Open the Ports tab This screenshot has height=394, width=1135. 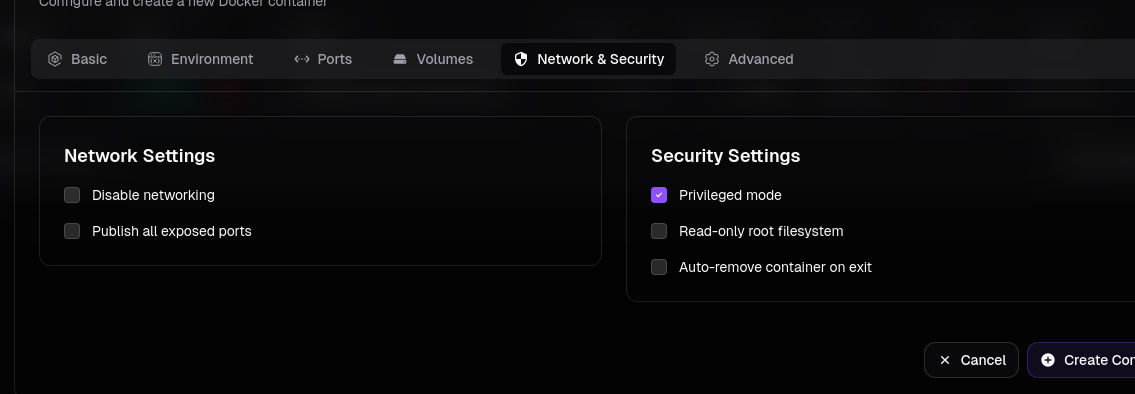(x=323, y=59)
